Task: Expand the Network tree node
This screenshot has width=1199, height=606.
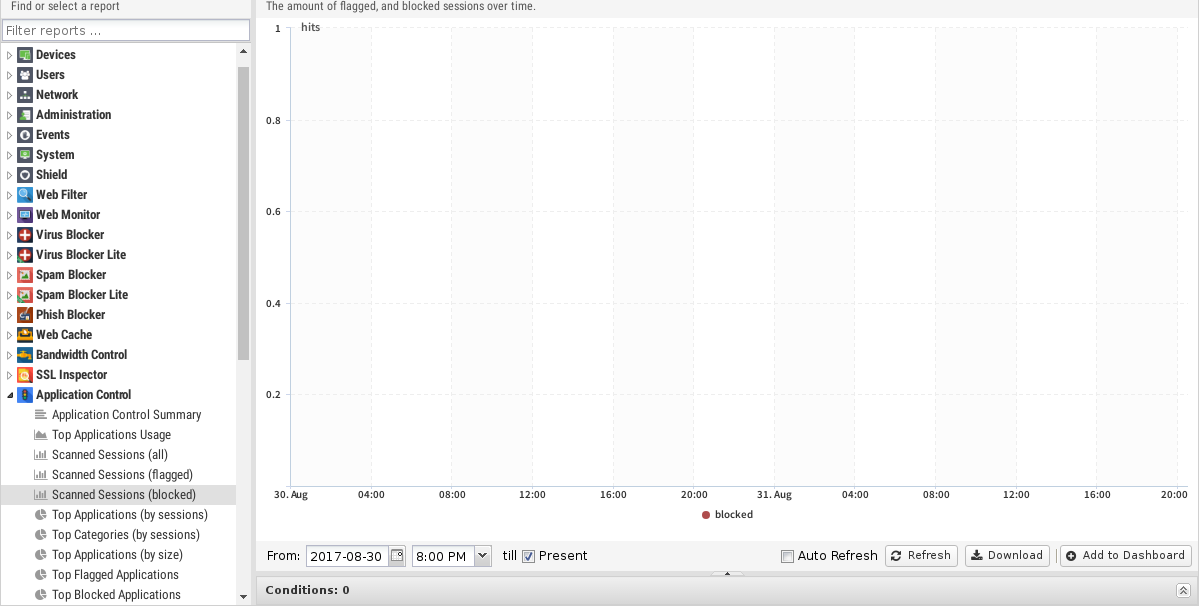Action: [9, 95]
